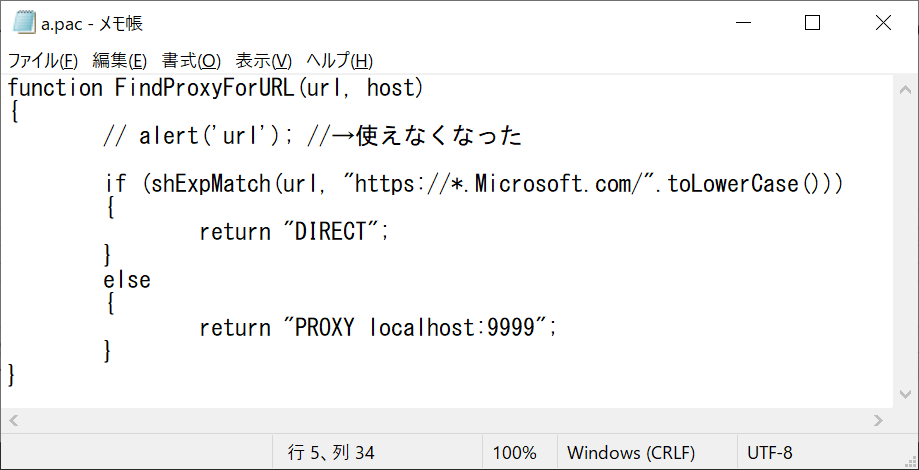This screenshot has height=470, width=919.
Task: Click the Notepad icon in title bar
Action: click(x=23, y=23)
